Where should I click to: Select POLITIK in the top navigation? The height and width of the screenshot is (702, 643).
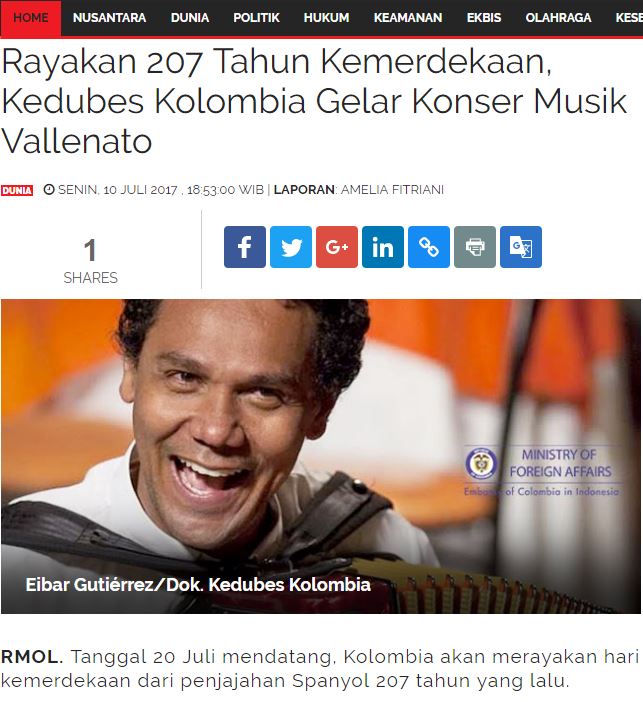pyautogui.click(x=256, y=18)
